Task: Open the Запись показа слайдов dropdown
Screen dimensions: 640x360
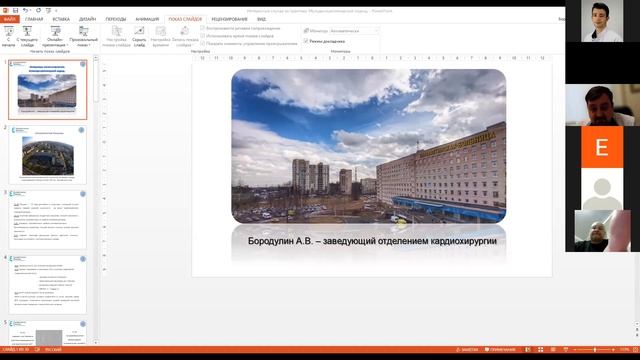Action: tap(184, 36)
